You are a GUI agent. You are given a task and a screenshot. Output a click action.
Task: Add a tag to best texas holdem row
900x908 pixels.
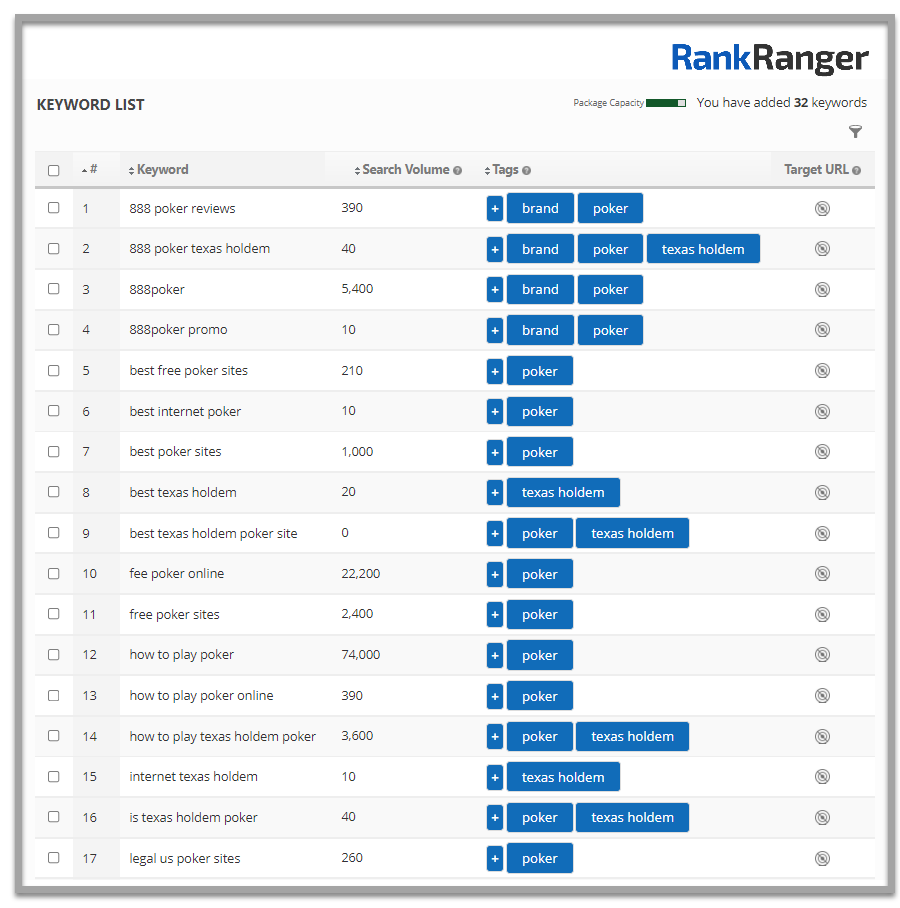coord(495,492)
